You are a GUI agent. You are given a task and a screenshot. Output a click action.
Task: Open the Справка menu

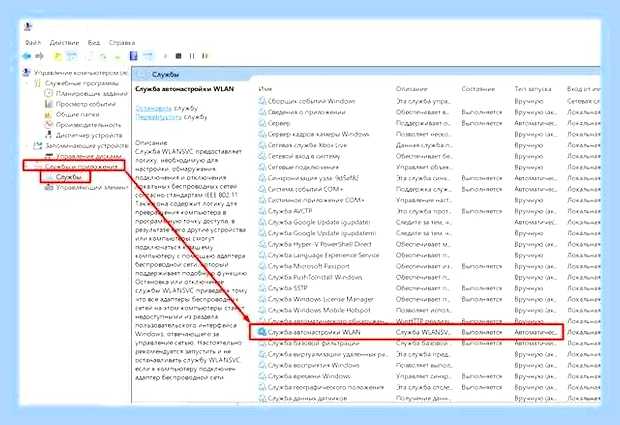[122, 42]
